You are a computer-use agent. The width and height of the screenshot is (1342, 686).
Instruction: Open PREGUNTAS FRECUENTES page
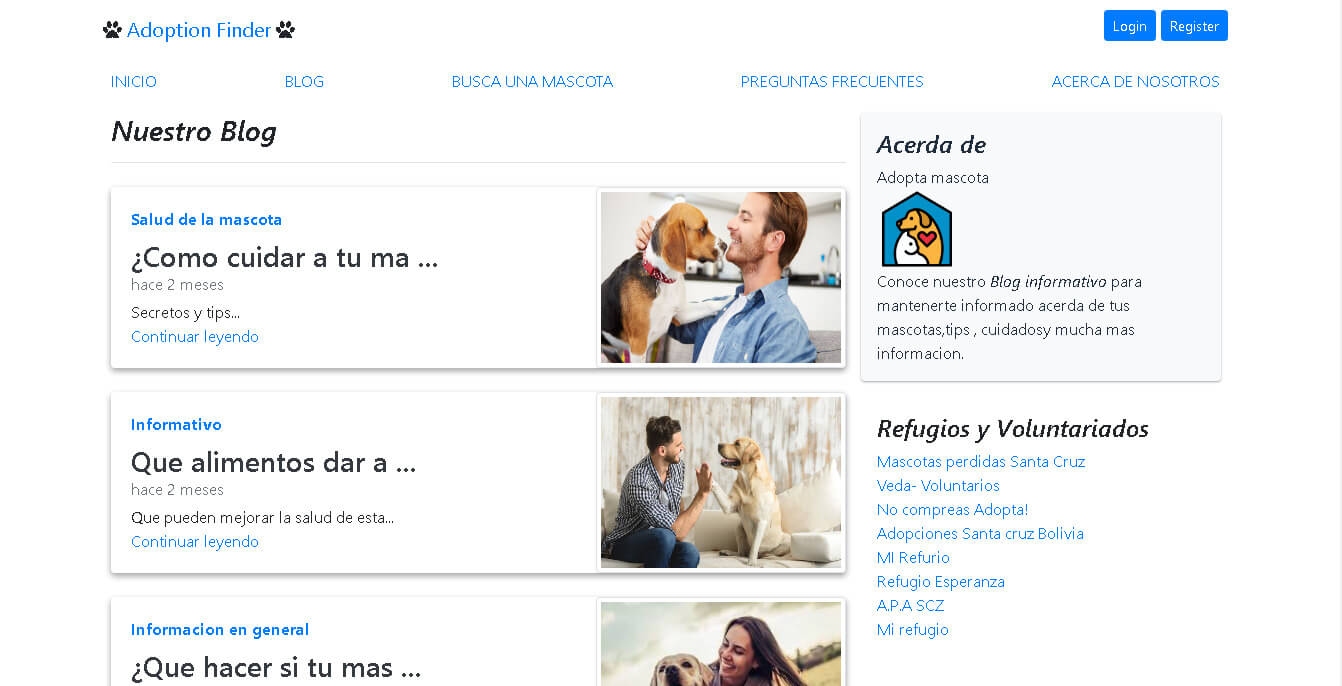tap(832, 82)
